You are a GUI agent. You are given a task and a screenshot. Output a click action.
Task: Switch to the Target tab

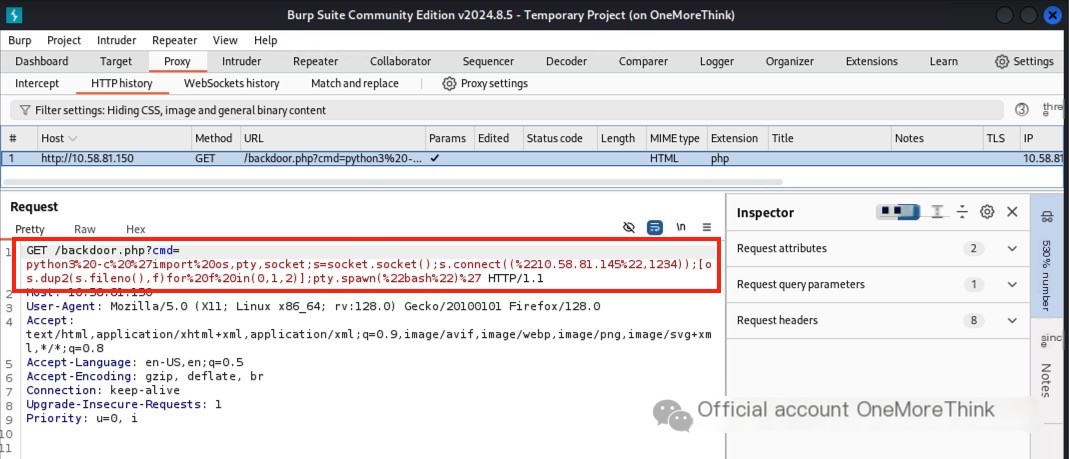pos(116,61)
